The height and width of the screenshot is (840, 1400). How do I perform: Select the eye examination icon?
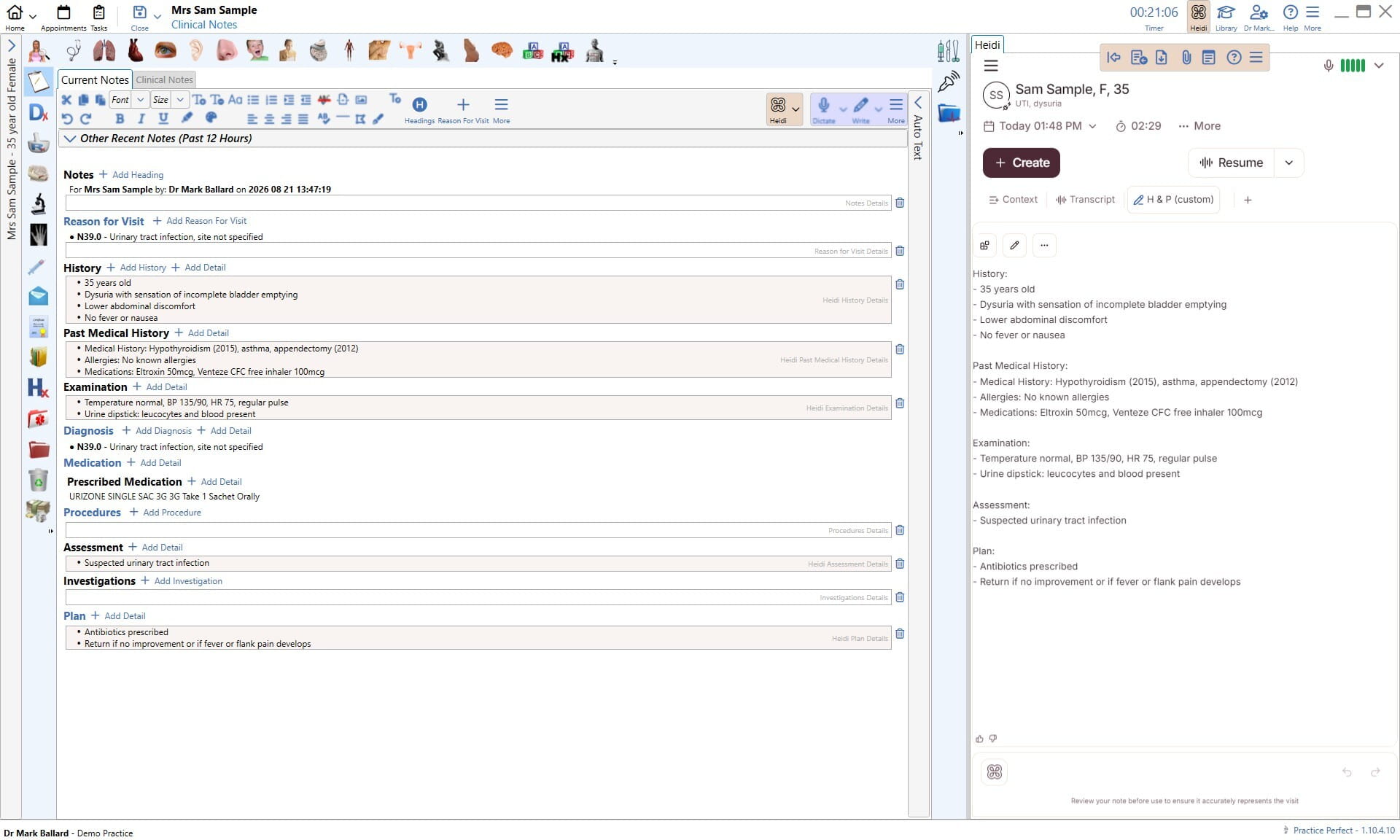[166, 50]
